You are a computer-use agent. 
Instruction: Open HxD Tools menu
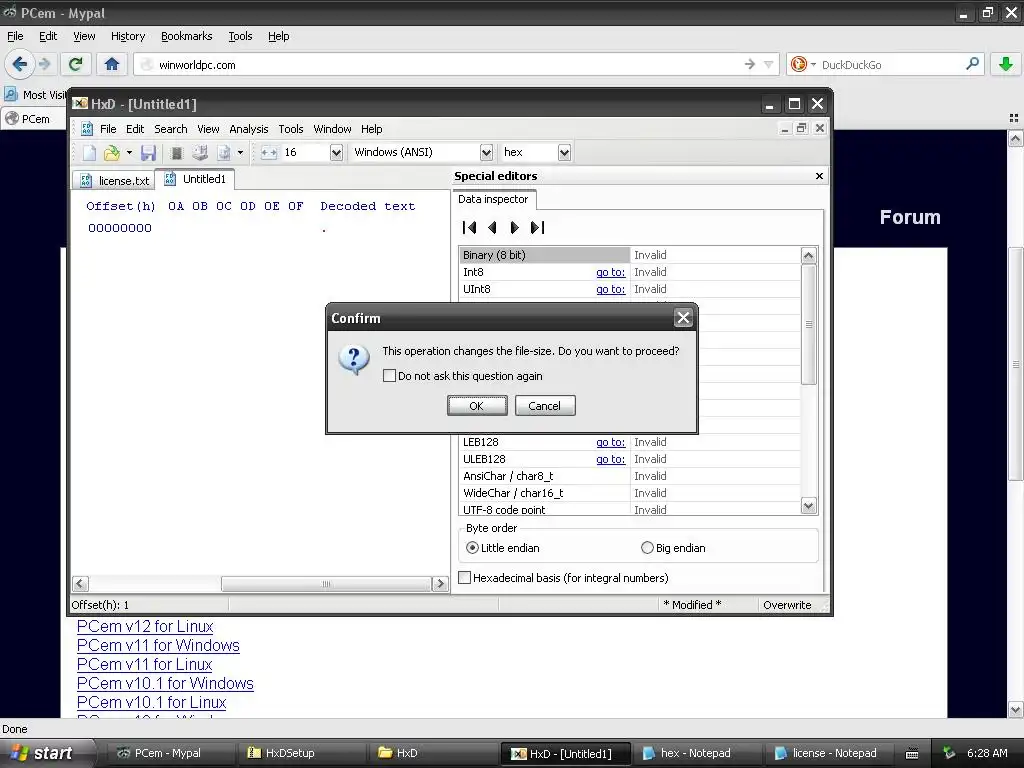tap(291, 129)
